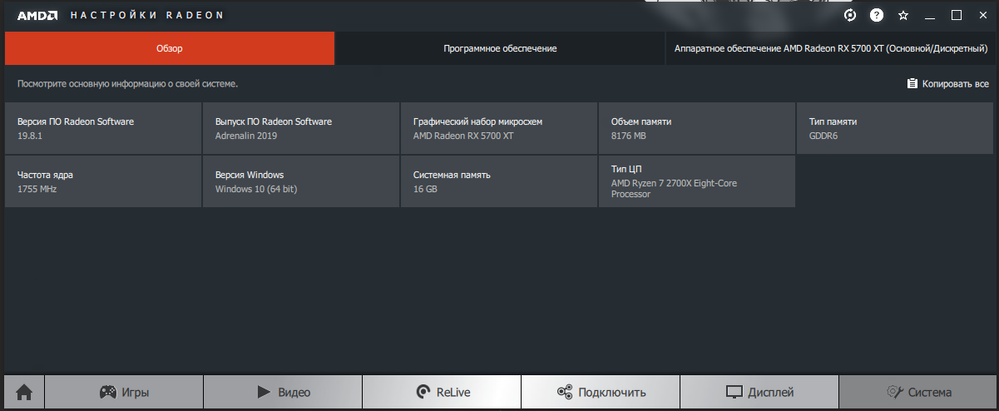Image resolution: width=999 pixels, height=411 pixels.
Task: Open the Видео section
Action: pos(283,392)
